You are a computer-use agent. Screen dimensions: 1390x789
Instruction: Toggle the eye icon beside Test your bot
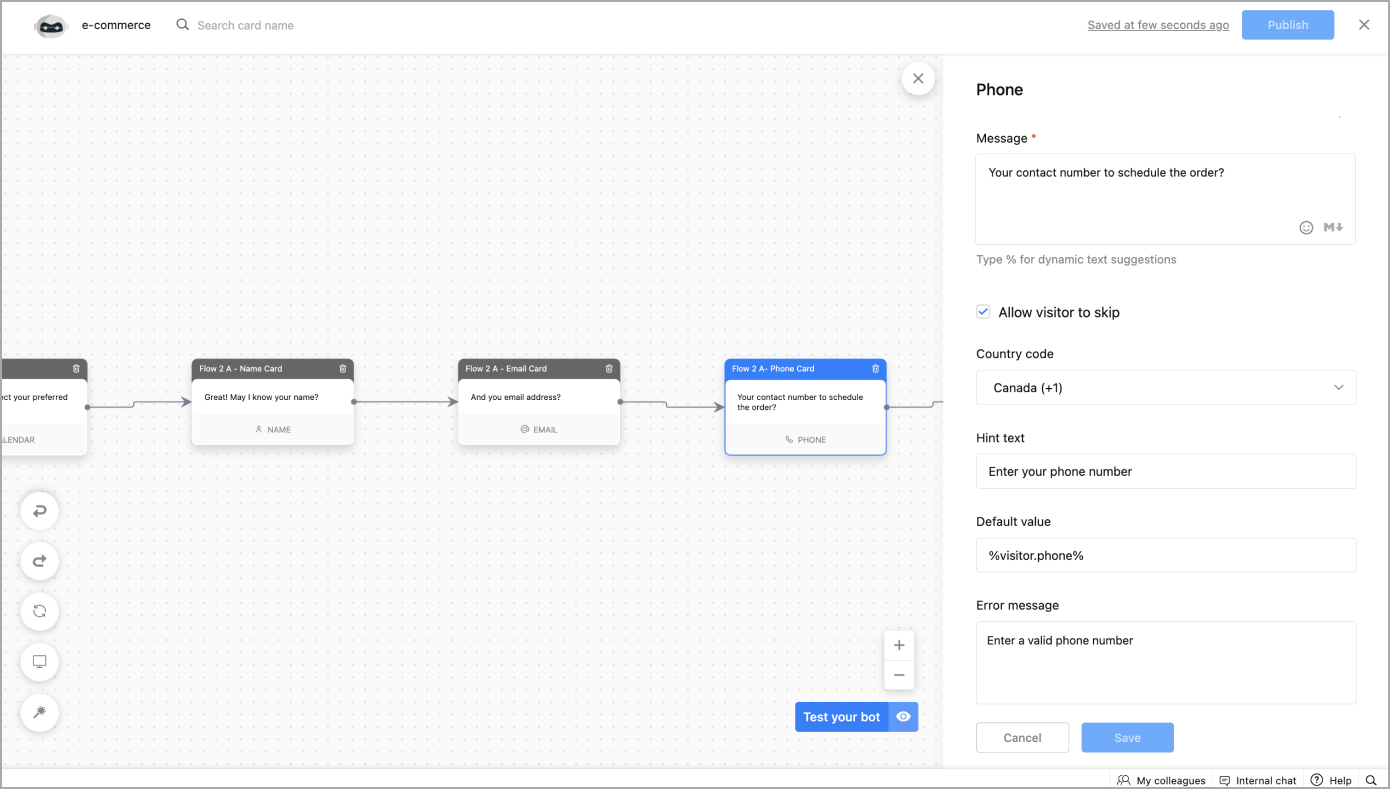(903, 717)
